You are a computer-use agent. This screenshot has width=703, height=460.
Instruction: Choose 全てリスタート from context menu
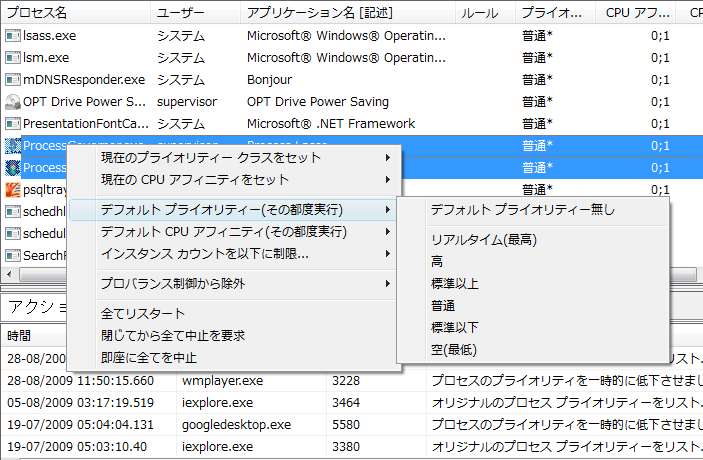pos(143,314)
